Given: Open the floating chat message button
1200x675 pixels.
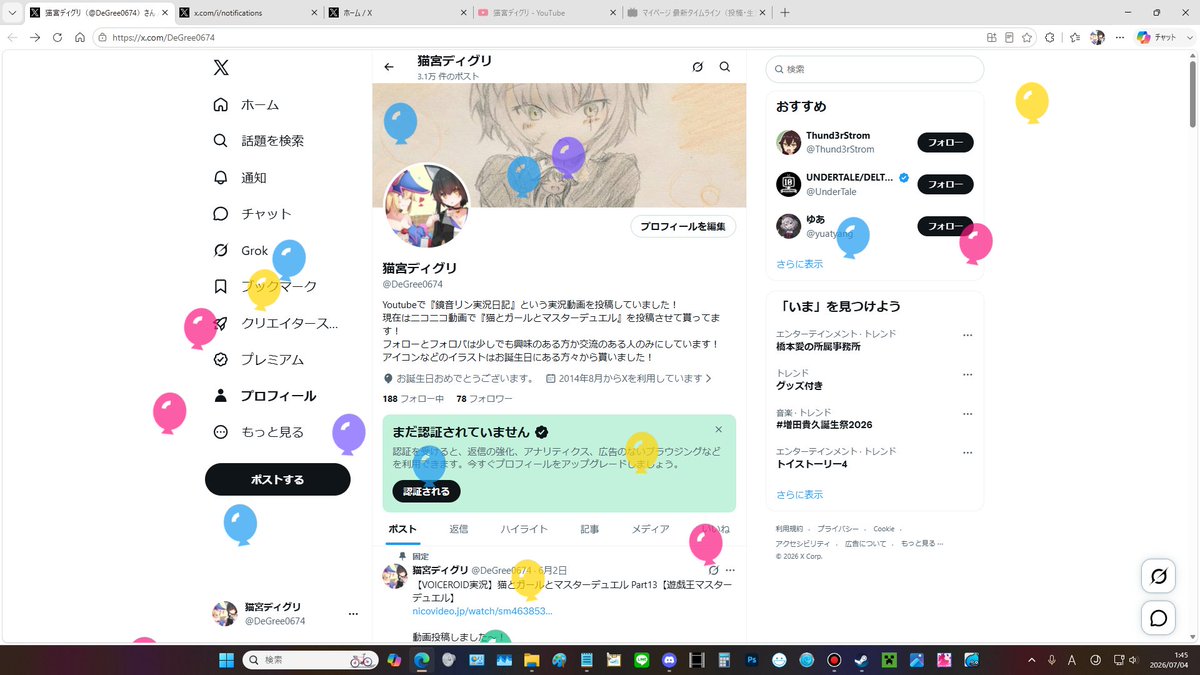Looking at the screenshot, I should click(1159, 619).
